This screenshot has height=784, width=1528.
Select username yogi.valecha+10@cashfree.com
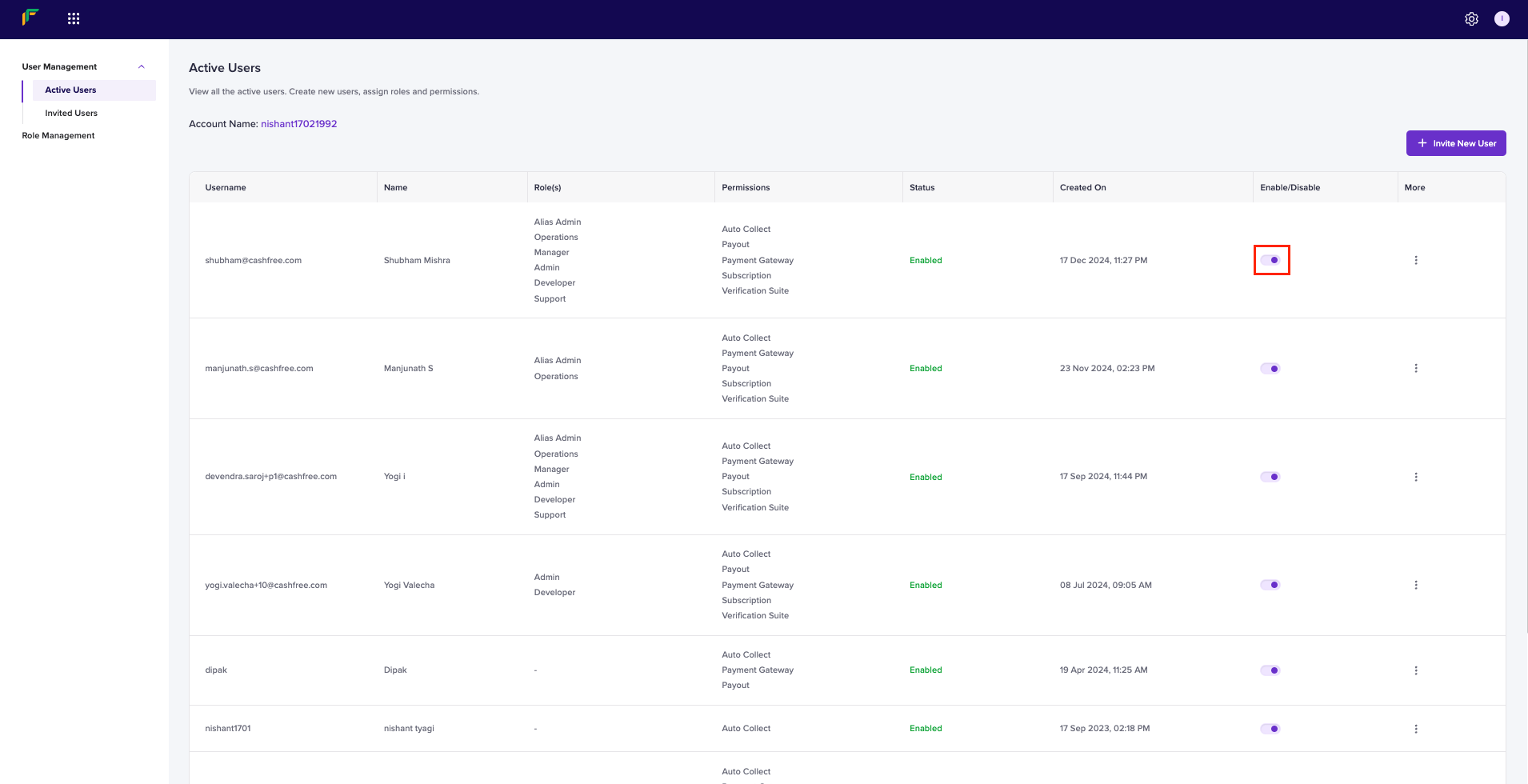click(x=266, y=585)
